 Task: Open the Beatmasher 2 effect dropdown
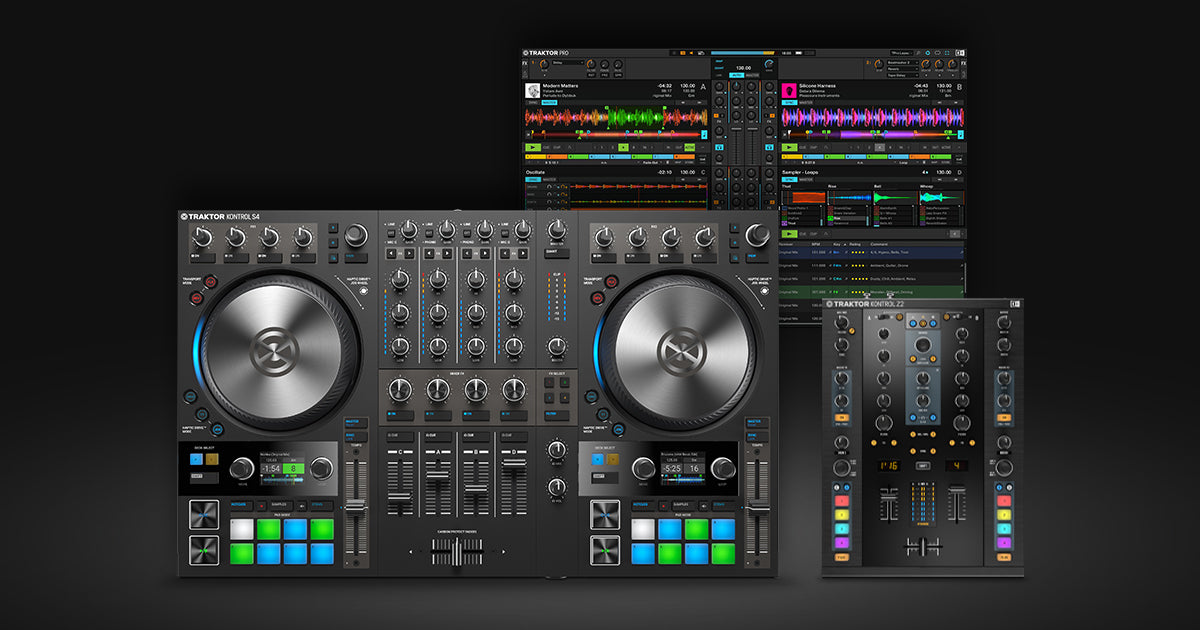[902, 63]
